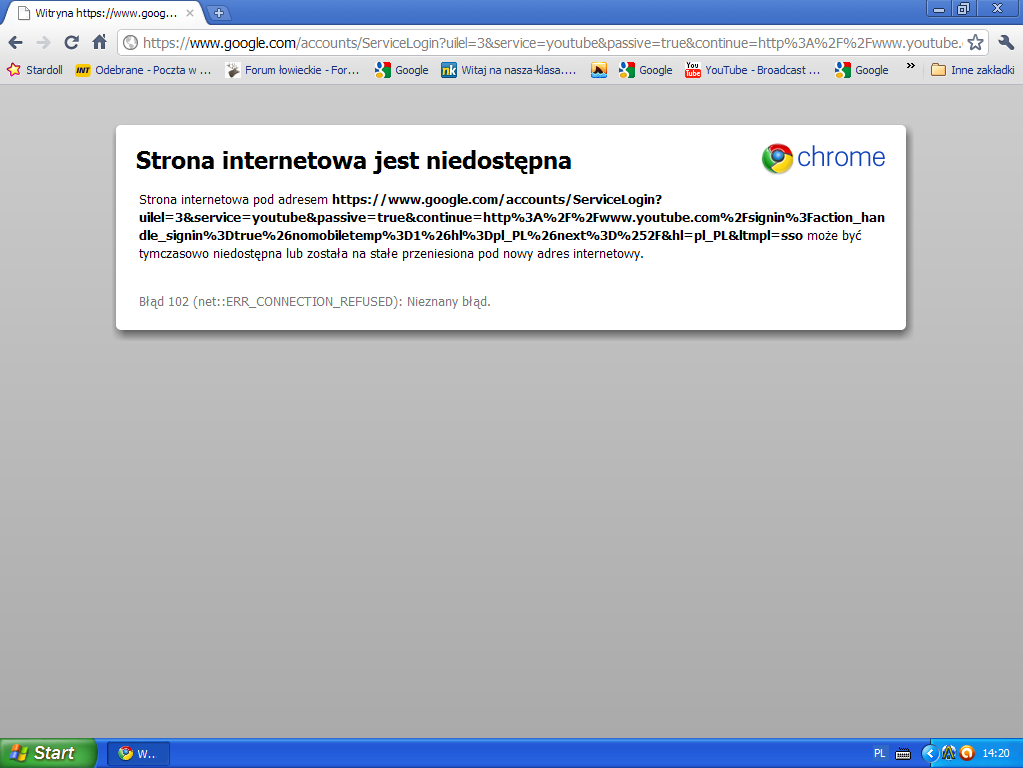Click the unlabeled orange picture bookmark icon
Screen dimensions: 1023x768
(599, 70)
